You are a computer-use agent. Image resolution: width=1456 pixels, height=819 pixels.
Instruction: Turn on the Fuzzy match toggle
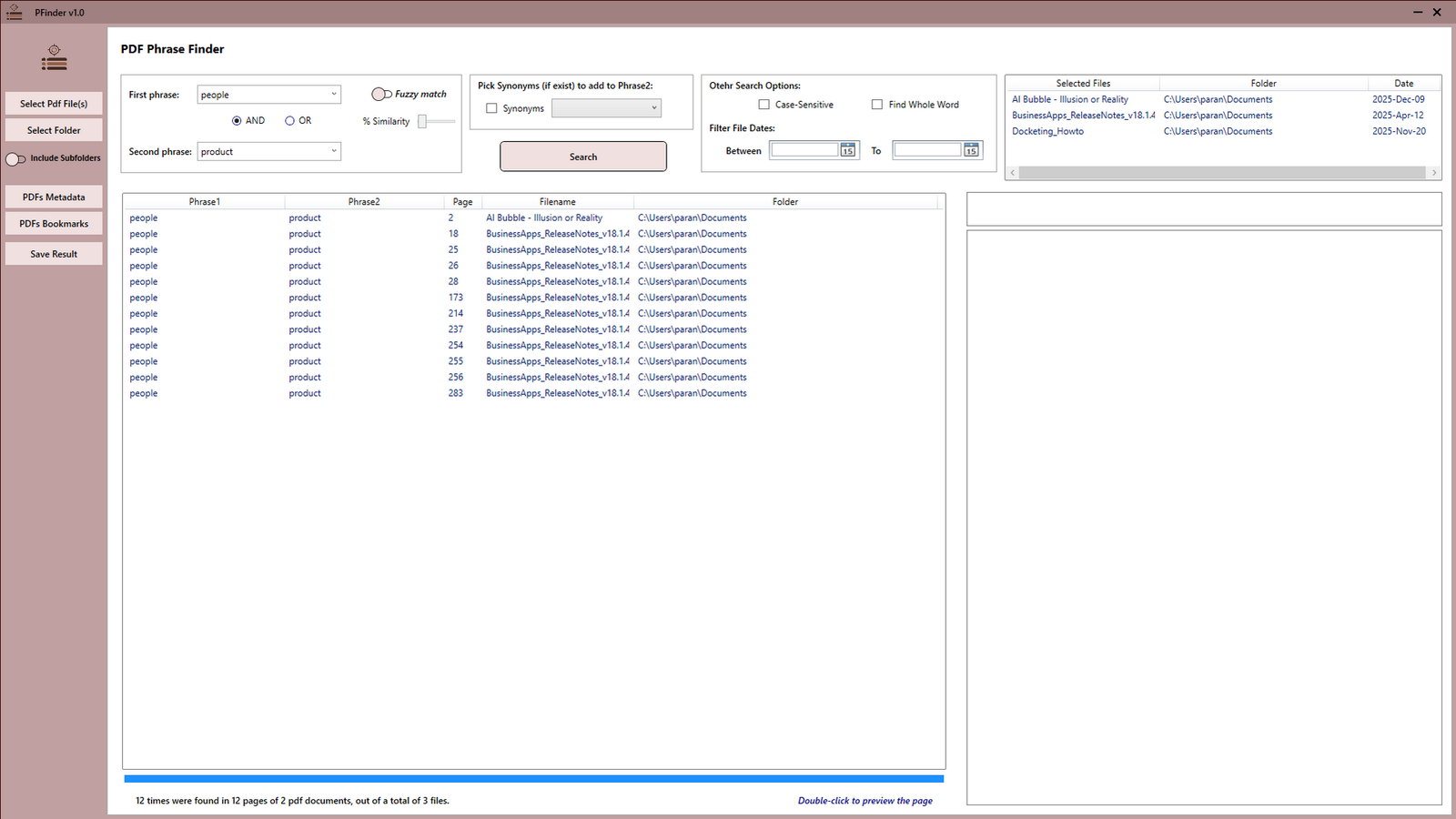click(381, 94)
